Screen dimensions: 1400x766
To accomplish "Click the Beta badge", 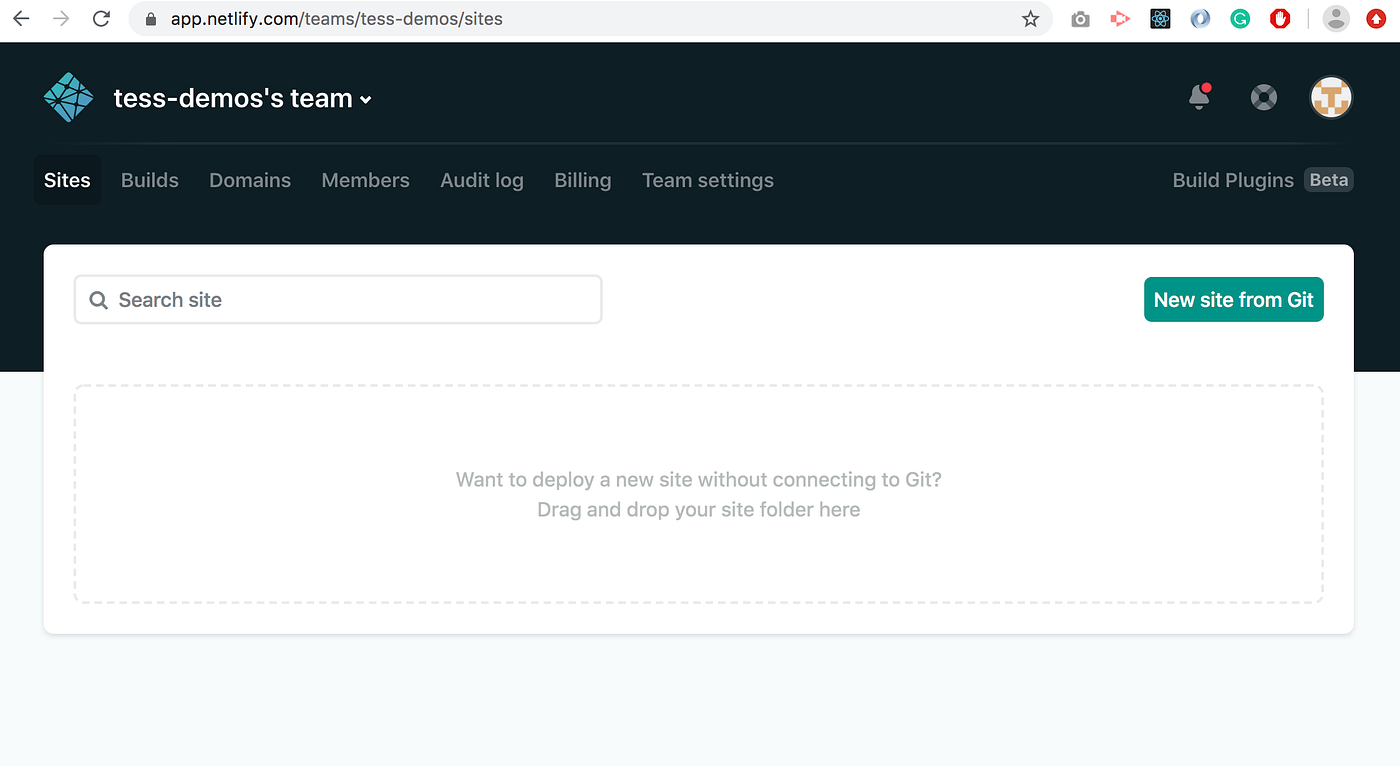I will tap(1329, 180).
